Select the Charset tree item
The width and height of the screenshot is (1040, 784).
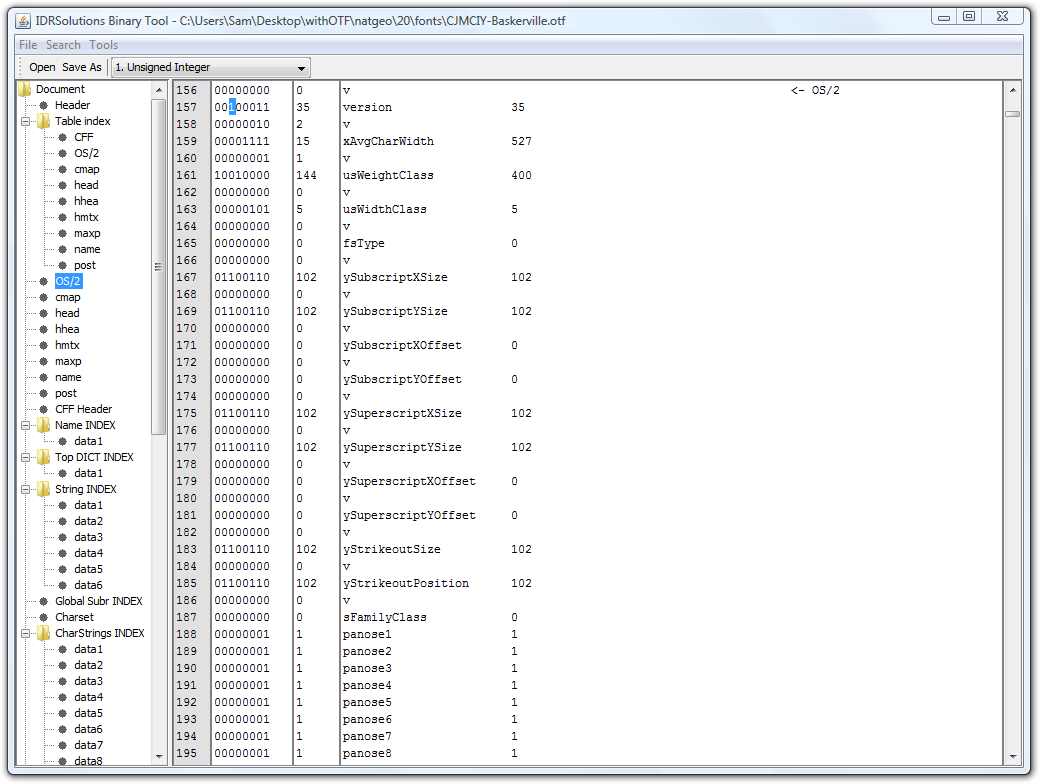pyautogui.click(x=74, y=617)
